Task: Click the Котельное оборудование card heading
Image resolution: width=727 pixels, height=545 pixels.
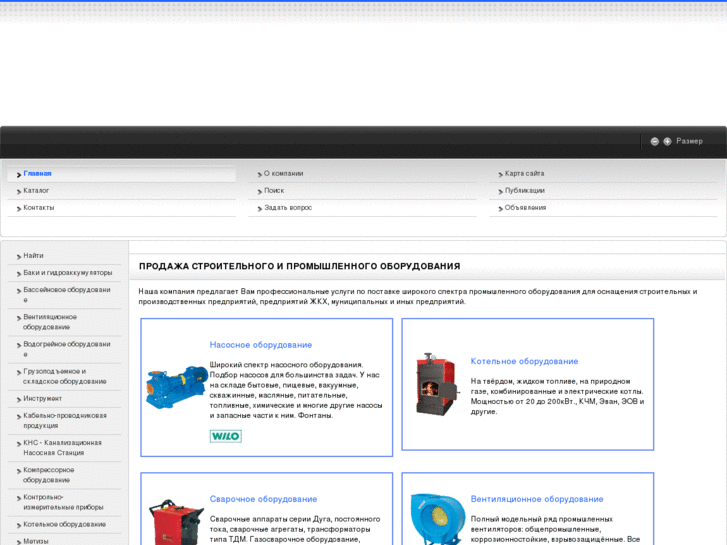Action: pyautogui.click(x=524, y=361)
